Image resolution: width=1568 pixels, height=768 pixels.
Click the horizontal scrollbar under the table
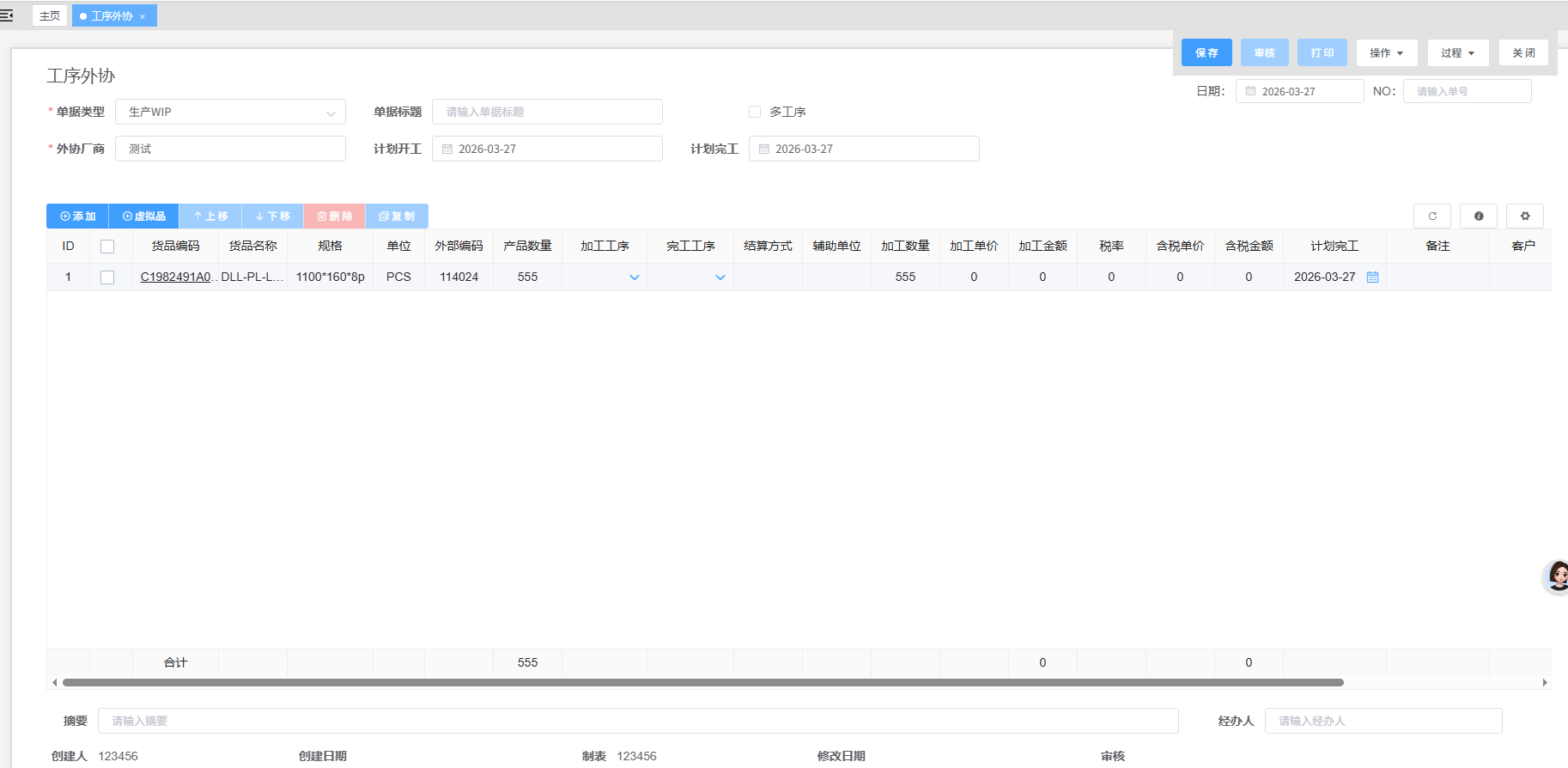click(702, 683)
